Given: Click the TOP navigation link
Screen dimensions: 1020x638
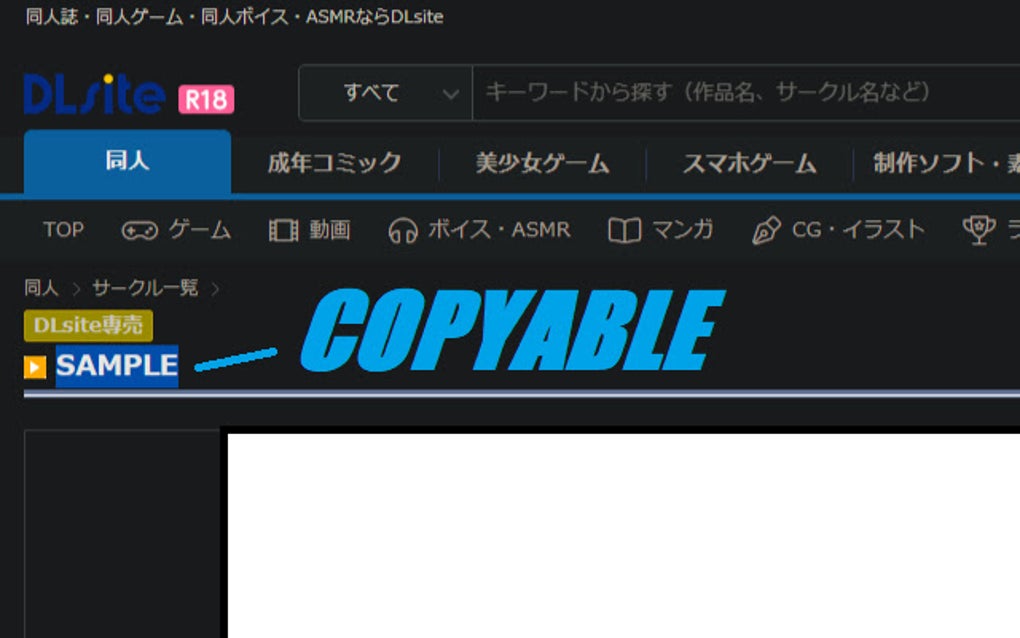Looking at the screenshot, I should [x=62, y=230].
